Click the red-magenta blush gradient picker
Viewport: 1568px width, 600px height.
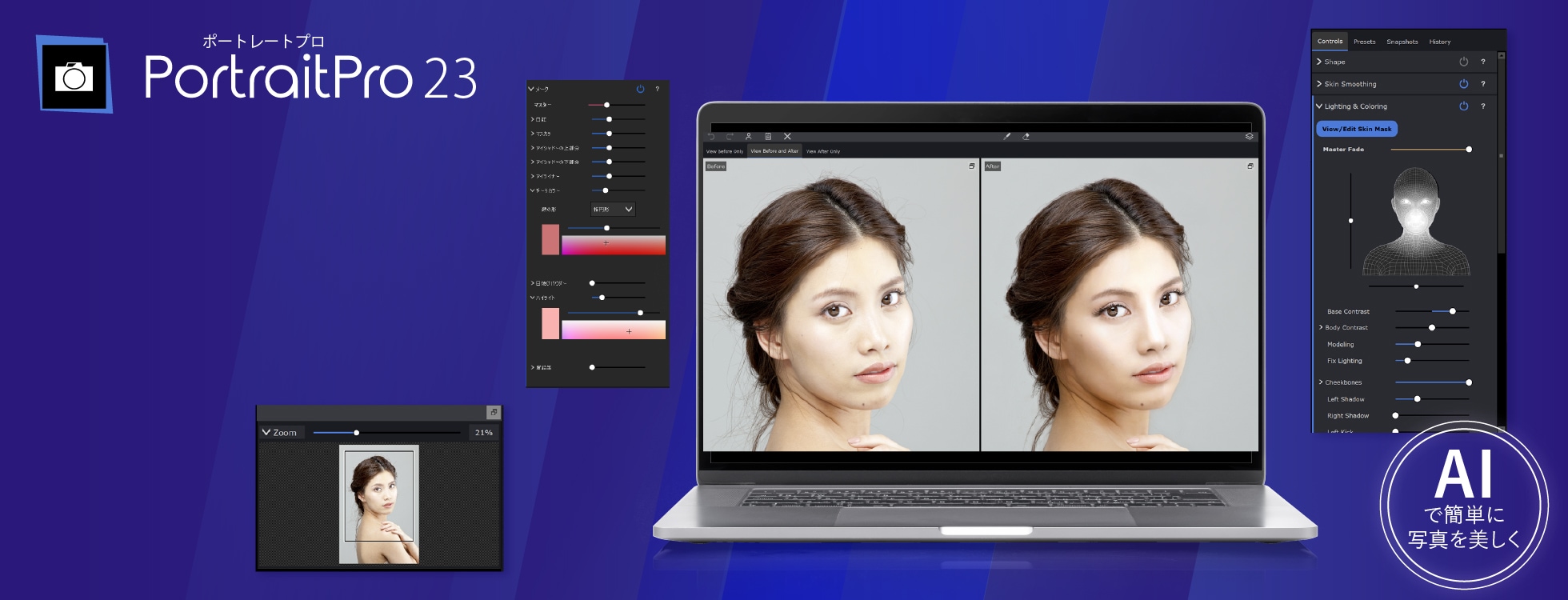tap(614, 245)
